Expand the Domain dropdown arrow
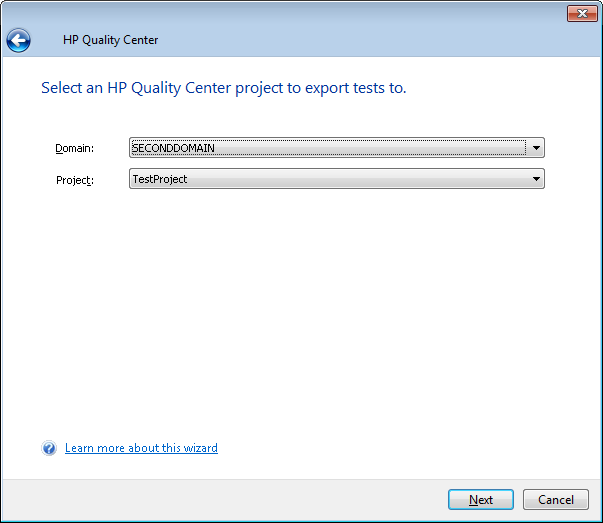 pyautogui.click(x=536, y=148)
